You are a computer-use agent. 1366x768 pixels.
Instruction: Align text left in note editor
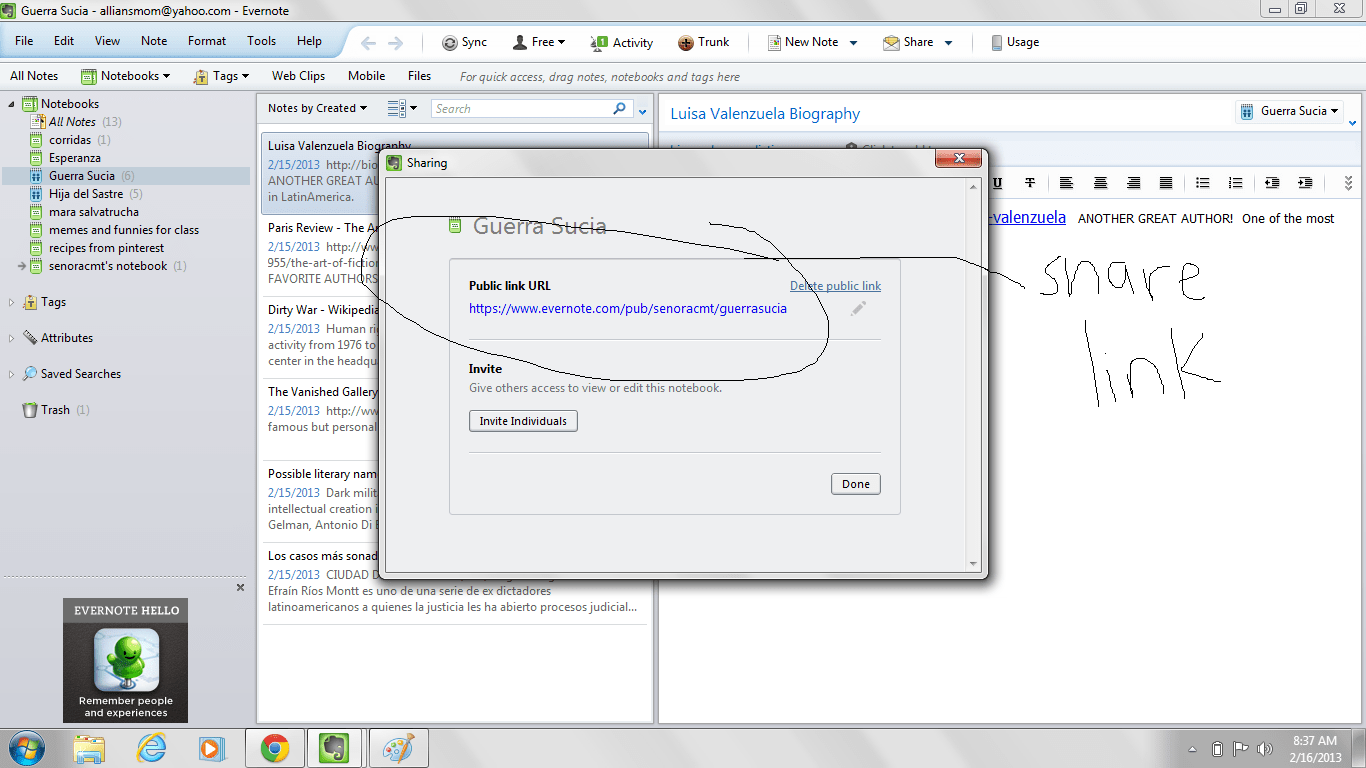click(x=1067, y=183)
